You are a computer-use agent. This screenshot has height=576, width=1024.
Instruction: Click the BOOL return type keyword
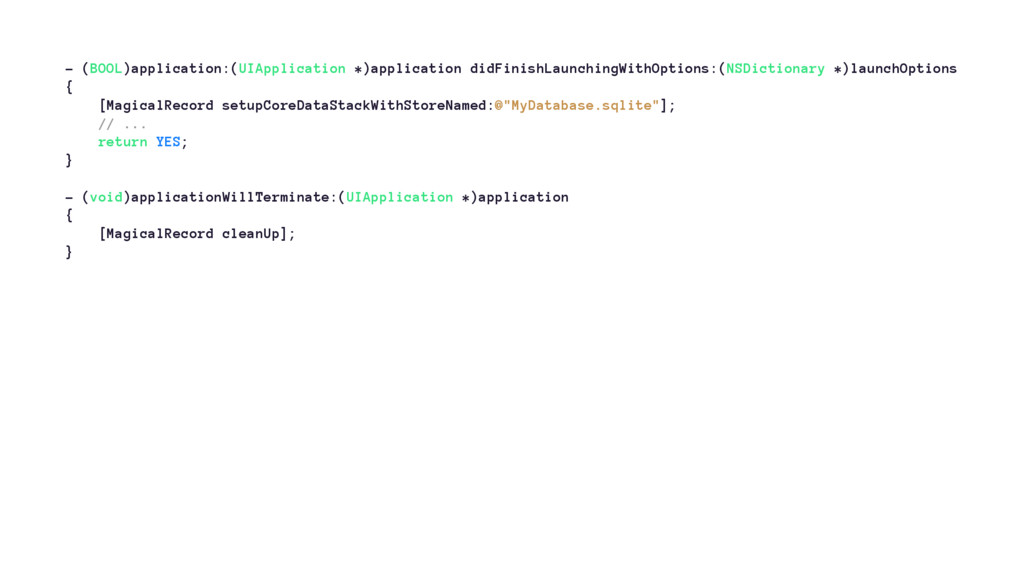[106, 69]
